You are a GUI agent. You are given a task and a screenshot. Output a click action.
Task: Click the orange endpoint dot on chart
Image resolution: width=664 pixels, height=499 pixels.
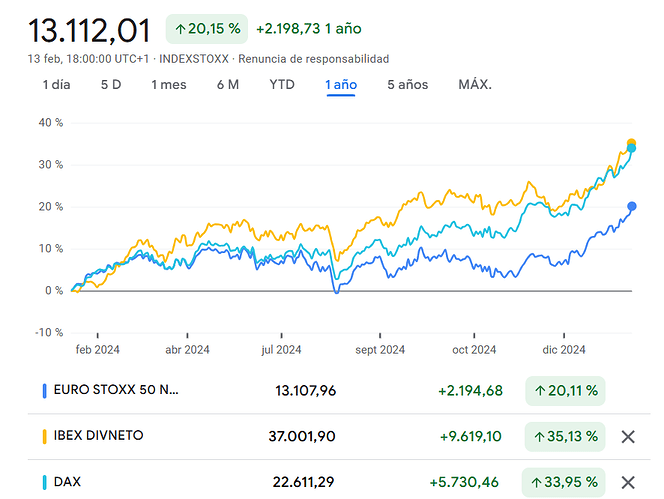point(631,142)
